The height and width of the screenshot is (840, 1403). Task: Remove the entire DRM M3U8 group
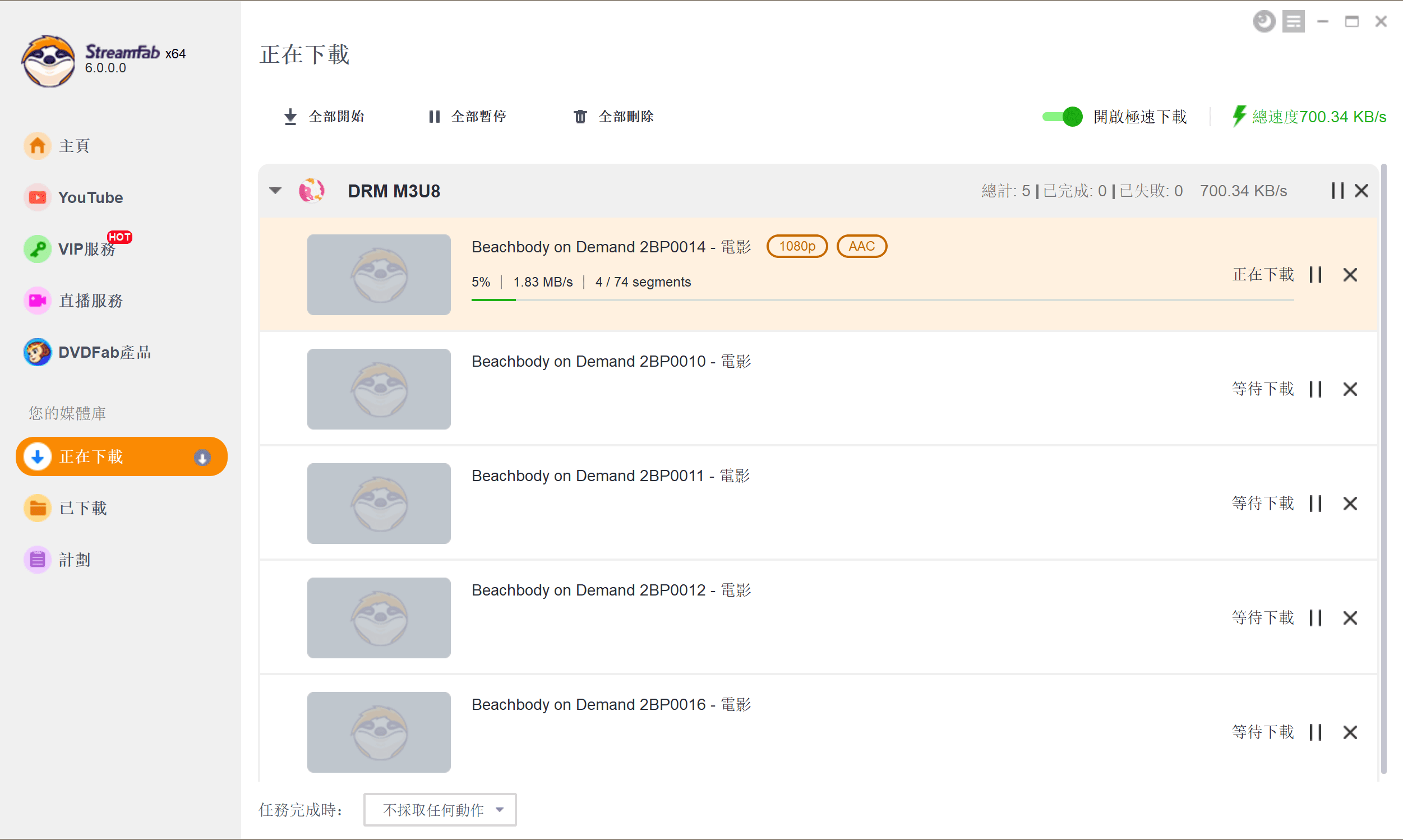pyautogui.click(x=1362, y=191)
